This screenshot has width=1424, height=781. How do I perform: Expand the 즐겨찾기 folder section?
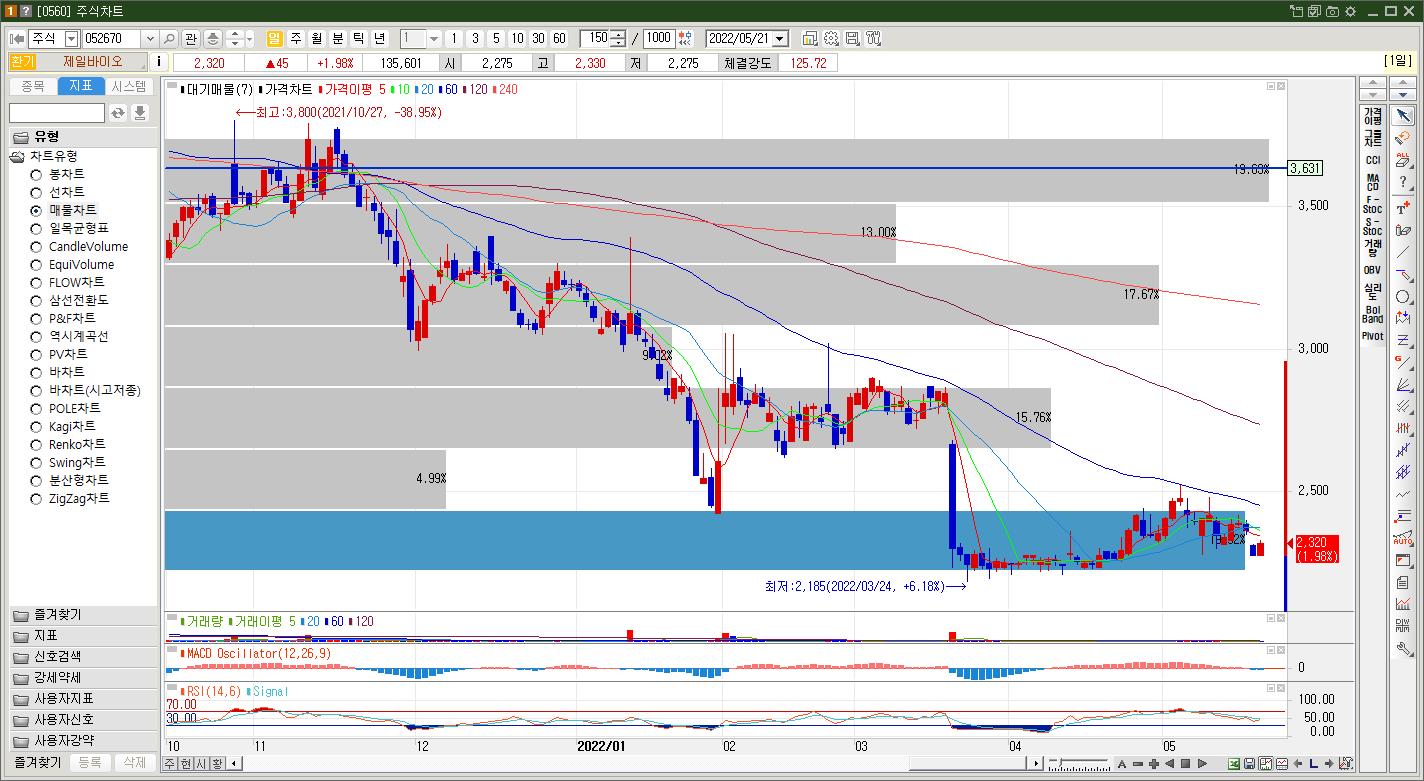(83, 615)
